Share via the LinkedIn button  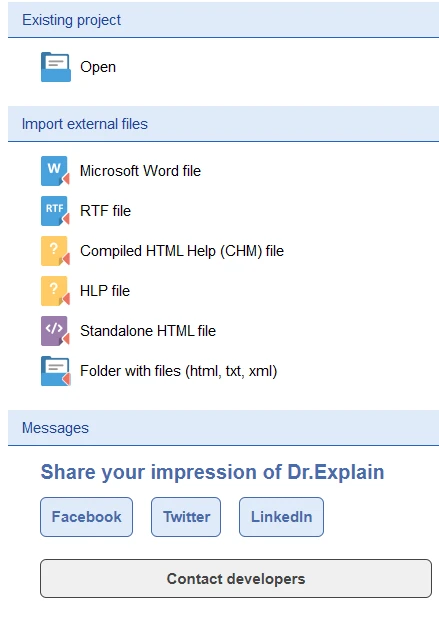click(x=282, y=517)
